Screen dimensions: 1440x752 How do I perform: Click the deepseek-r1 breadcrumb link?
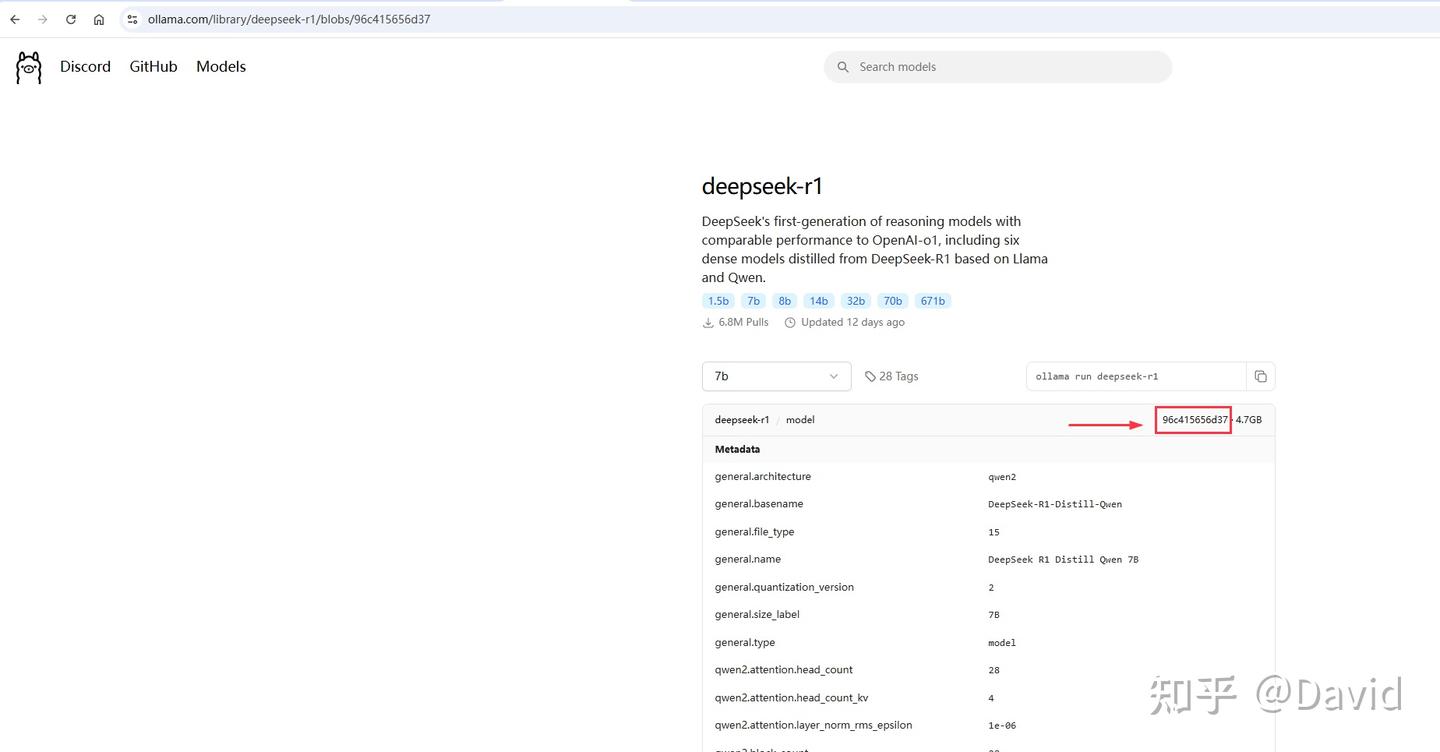click(742, 420)
